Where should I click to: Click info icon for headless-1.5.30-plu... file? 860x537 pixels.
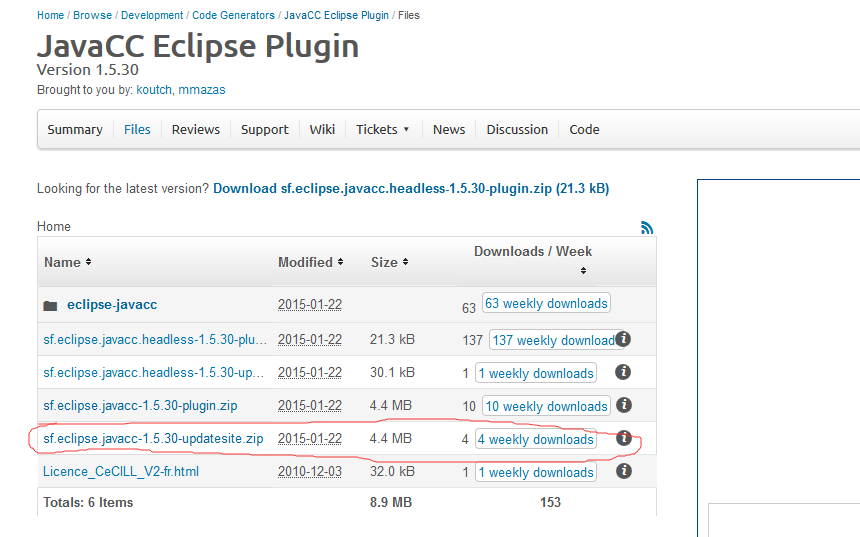click(623, 339)
